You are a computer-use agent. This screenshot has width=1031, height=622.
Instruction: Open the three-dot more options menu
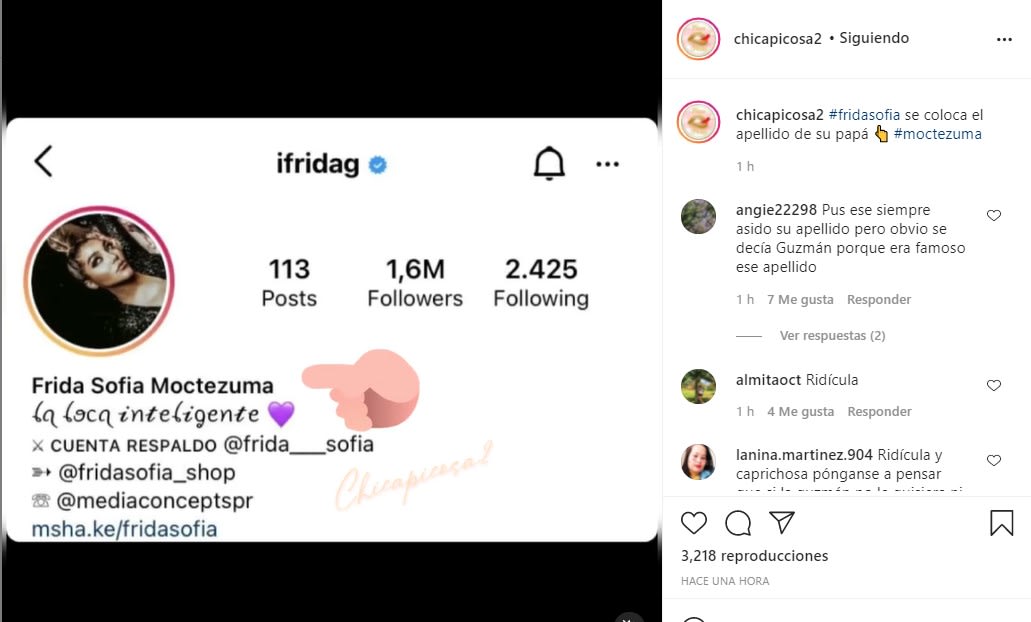click(x=1005, y=40)
